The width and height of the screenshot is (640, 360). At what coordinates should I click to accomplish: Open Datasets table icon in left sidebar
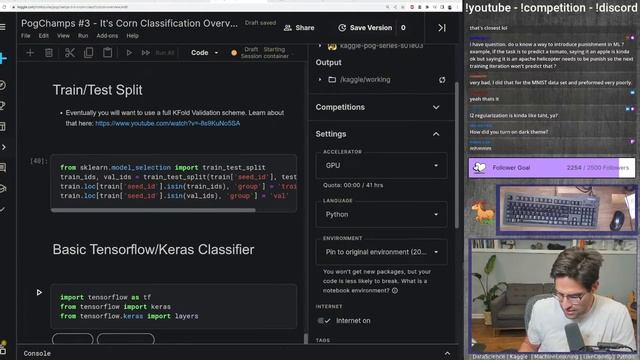point(2,127)
